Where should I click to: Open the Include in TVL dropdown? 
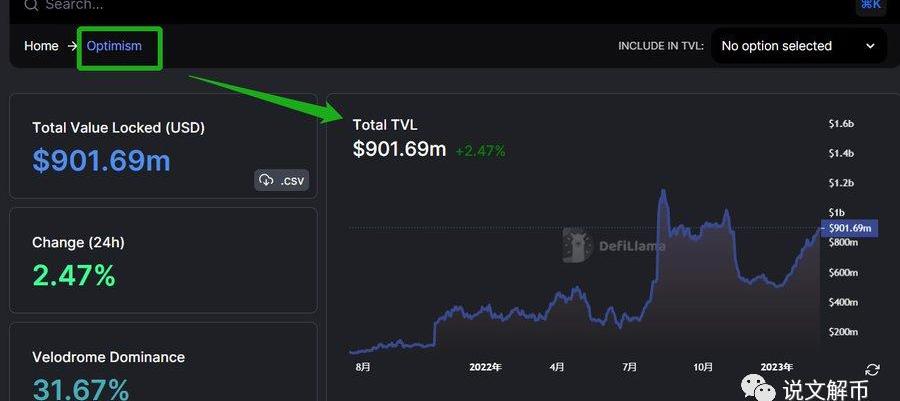(x=797, y=46)
